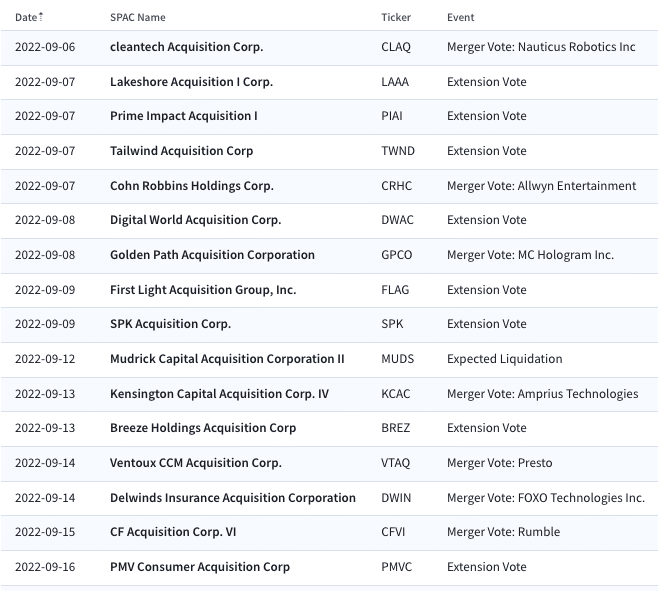
Task: Click date 2022-09-16
Action: 45,567
